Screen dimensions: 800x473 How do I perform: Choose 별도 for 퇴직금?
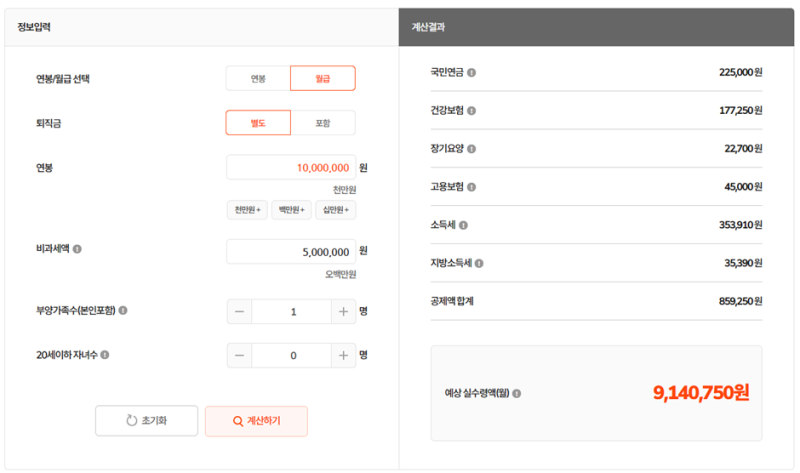[258, 123]
